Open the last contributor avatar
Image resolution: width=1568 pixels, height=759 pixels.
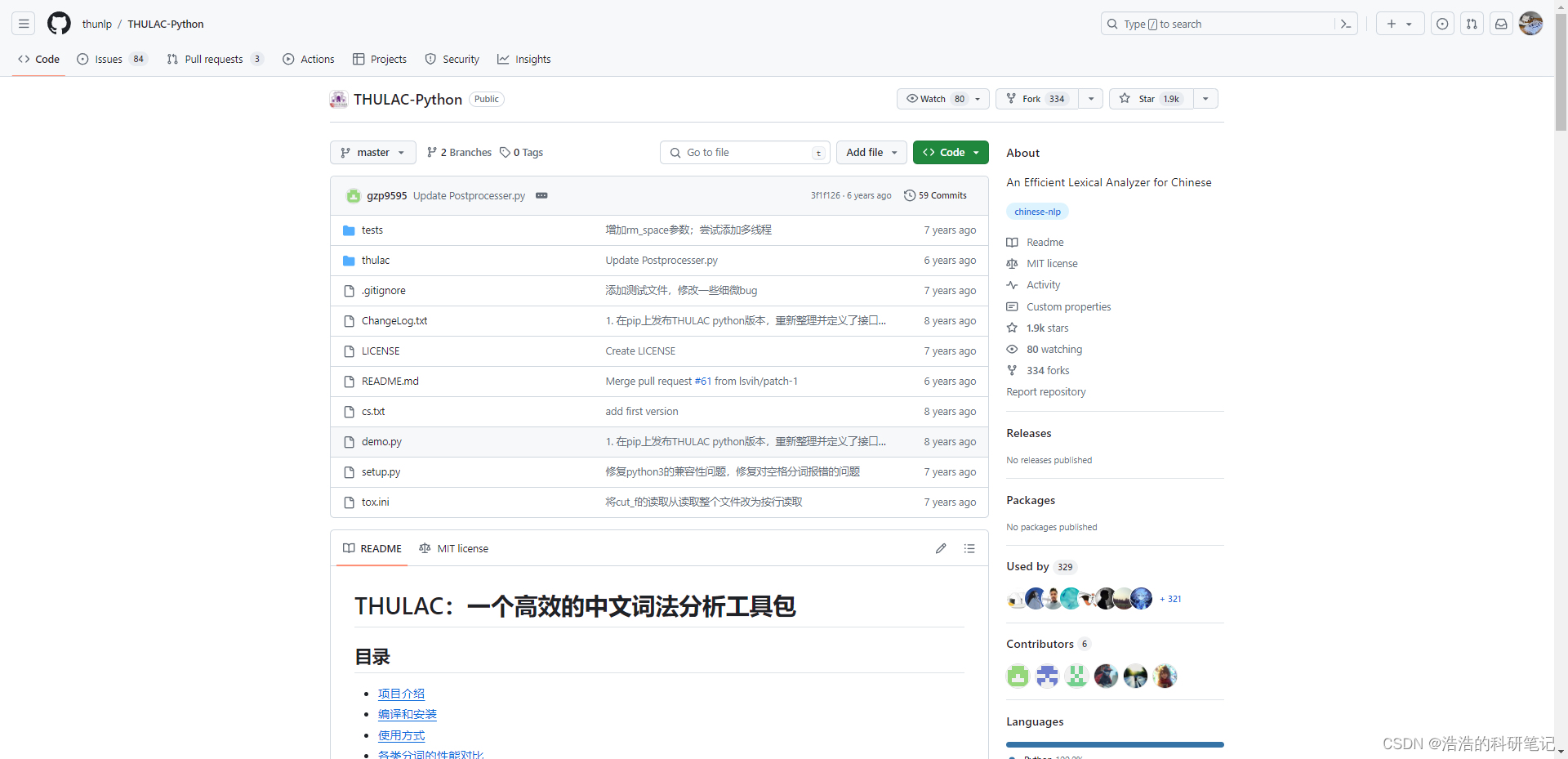(1165, 676)
